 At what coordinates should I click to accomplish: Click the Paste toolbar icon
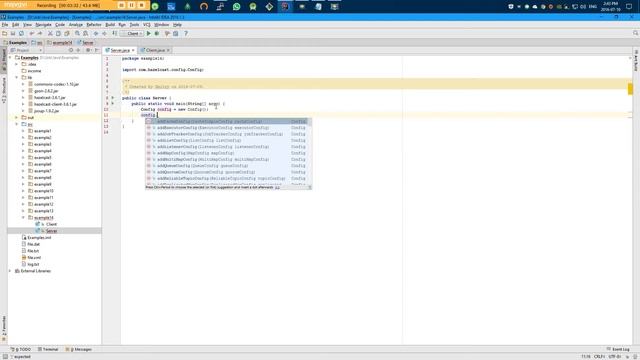tap(67, 33)
